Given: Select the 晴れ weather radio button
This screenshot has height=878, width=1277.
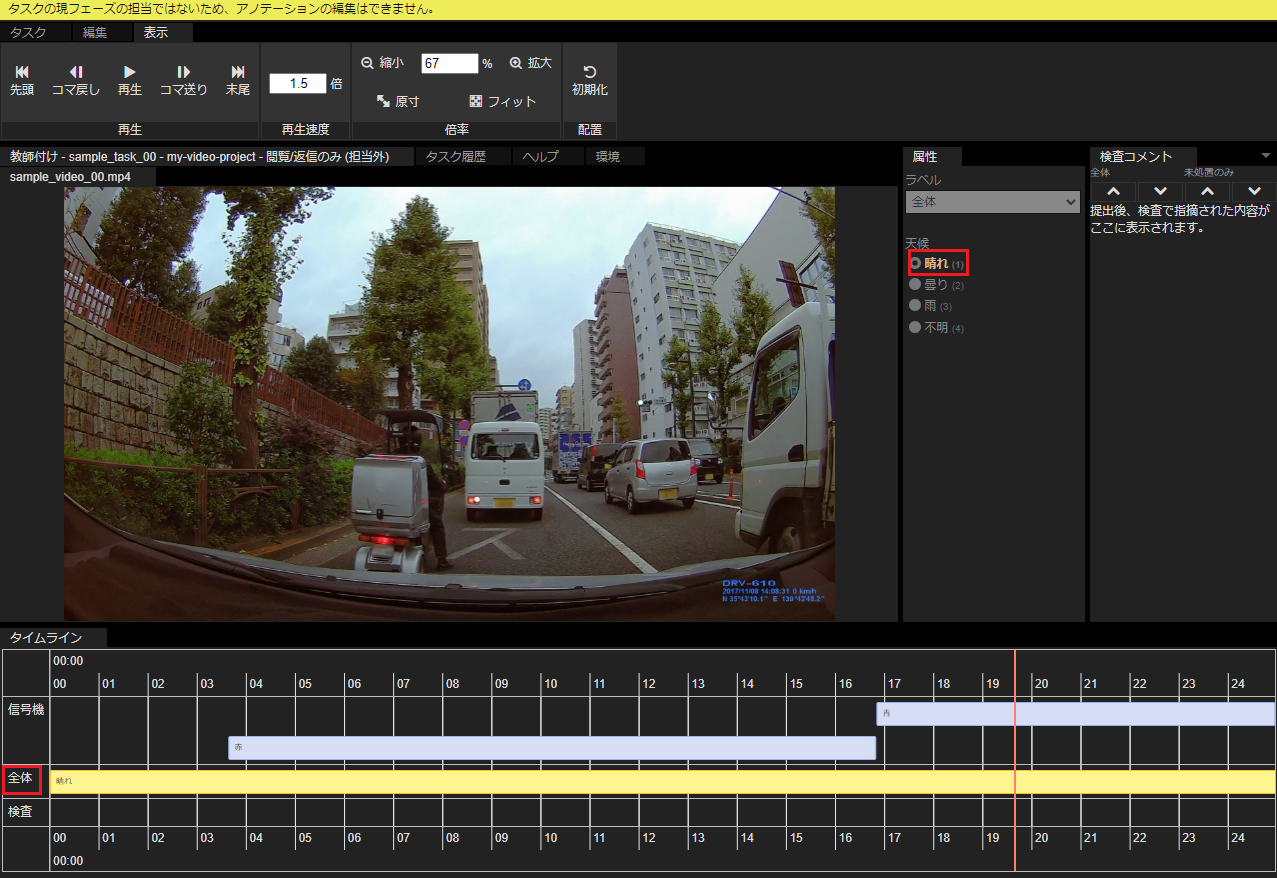Looking at the screenshot, I should click(x=915, y=263).
